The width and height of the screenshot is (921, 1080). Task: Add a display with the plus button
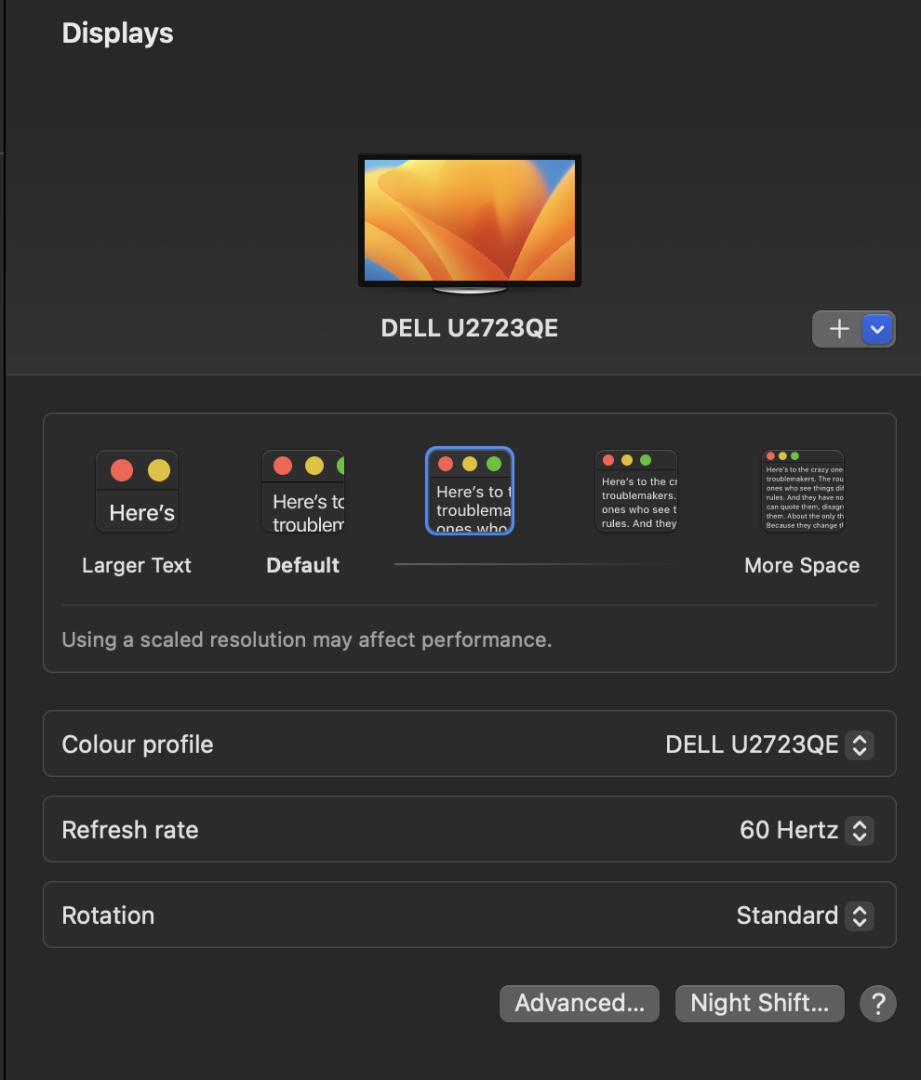[838, 329]
